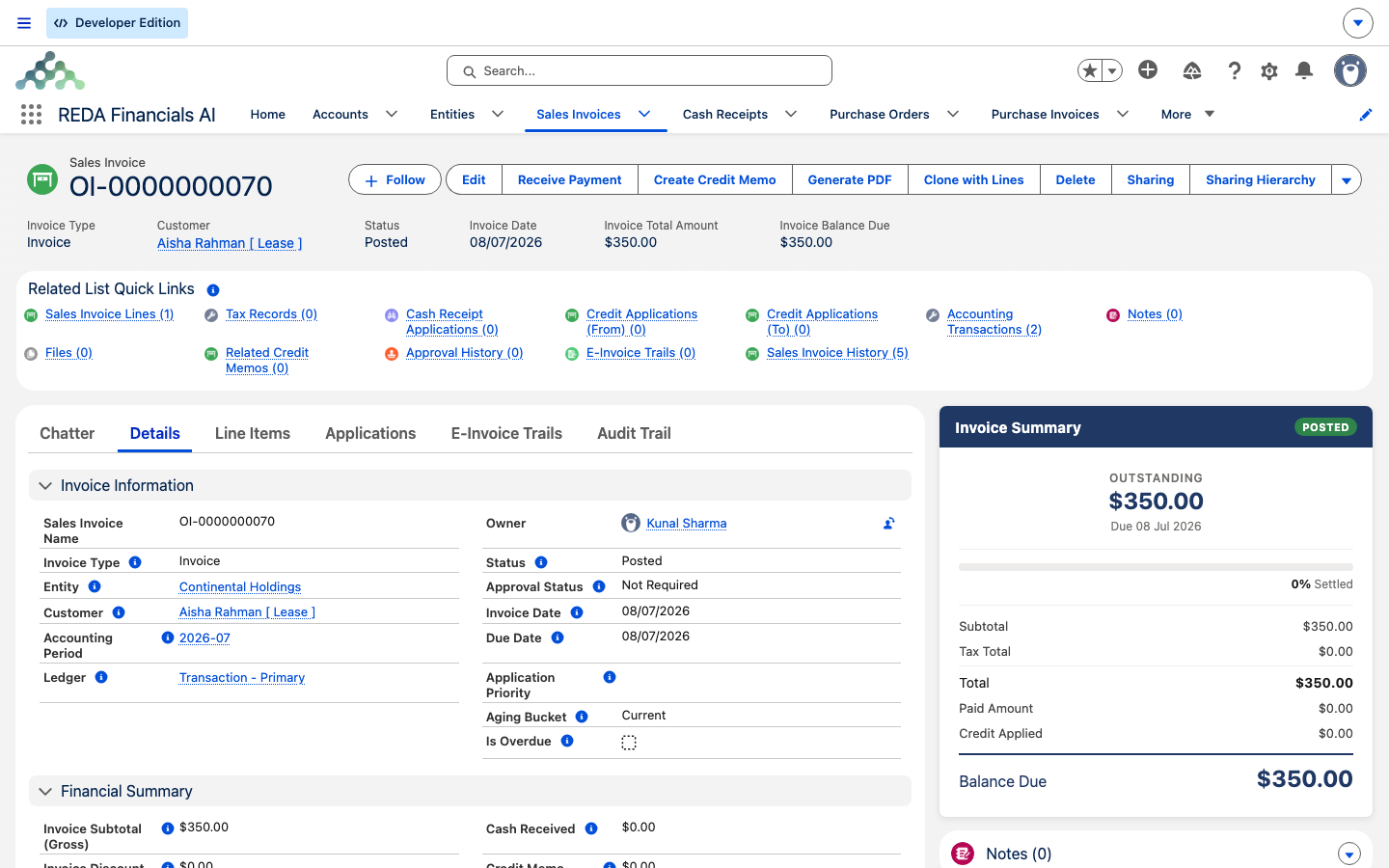This screenshot has width=1389, height=868.
Task: Click the change owner icon
Action: coord(889,524)
